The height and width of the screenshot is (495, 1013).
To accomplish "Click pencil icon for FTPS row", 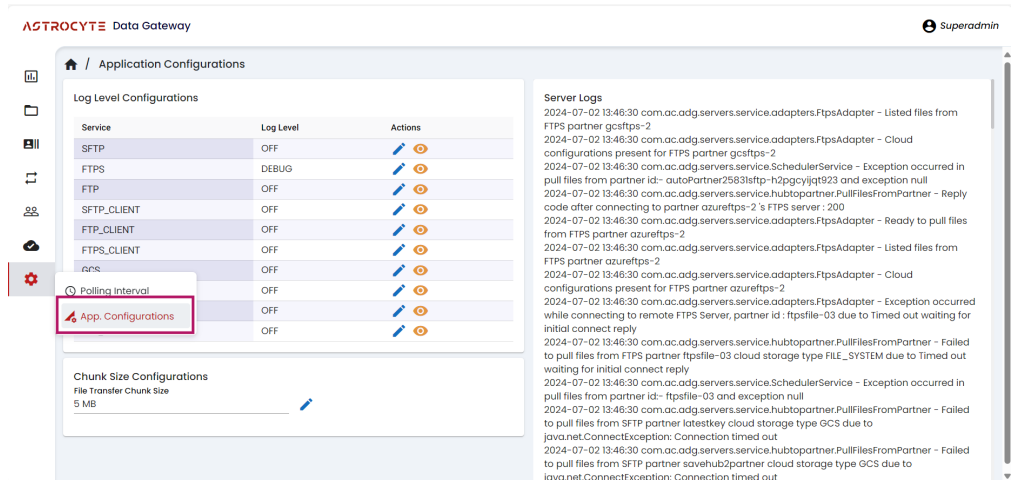I will click(399, 169).
